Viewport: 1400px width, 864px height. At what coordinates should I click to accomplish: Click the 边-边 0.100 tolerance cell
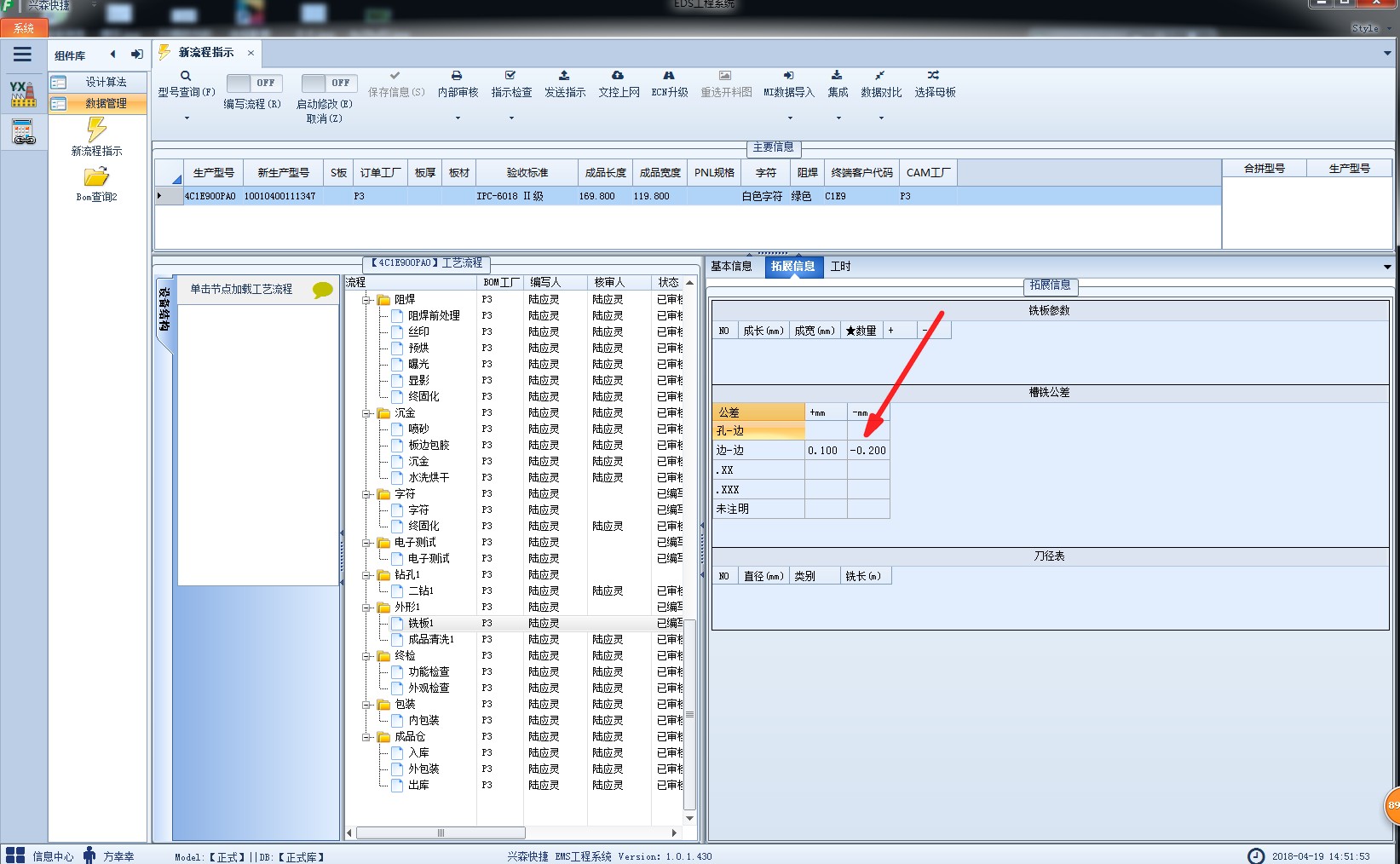[826, 451]
